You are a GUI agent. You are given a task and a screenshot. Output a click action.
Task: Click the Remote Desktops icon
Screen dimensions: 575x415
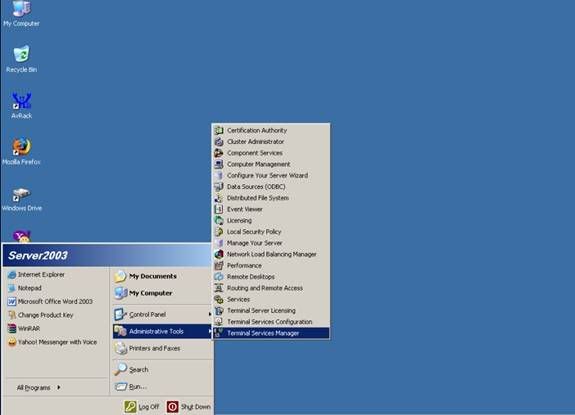coord(219,277)
